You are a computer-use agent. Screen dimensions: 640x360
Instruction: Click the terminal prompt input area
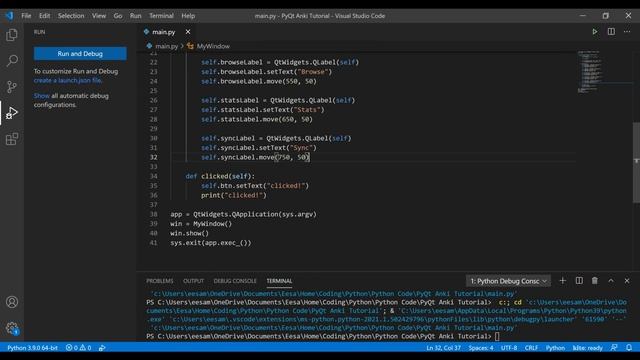pyautogui.click(x=497, y=337)
